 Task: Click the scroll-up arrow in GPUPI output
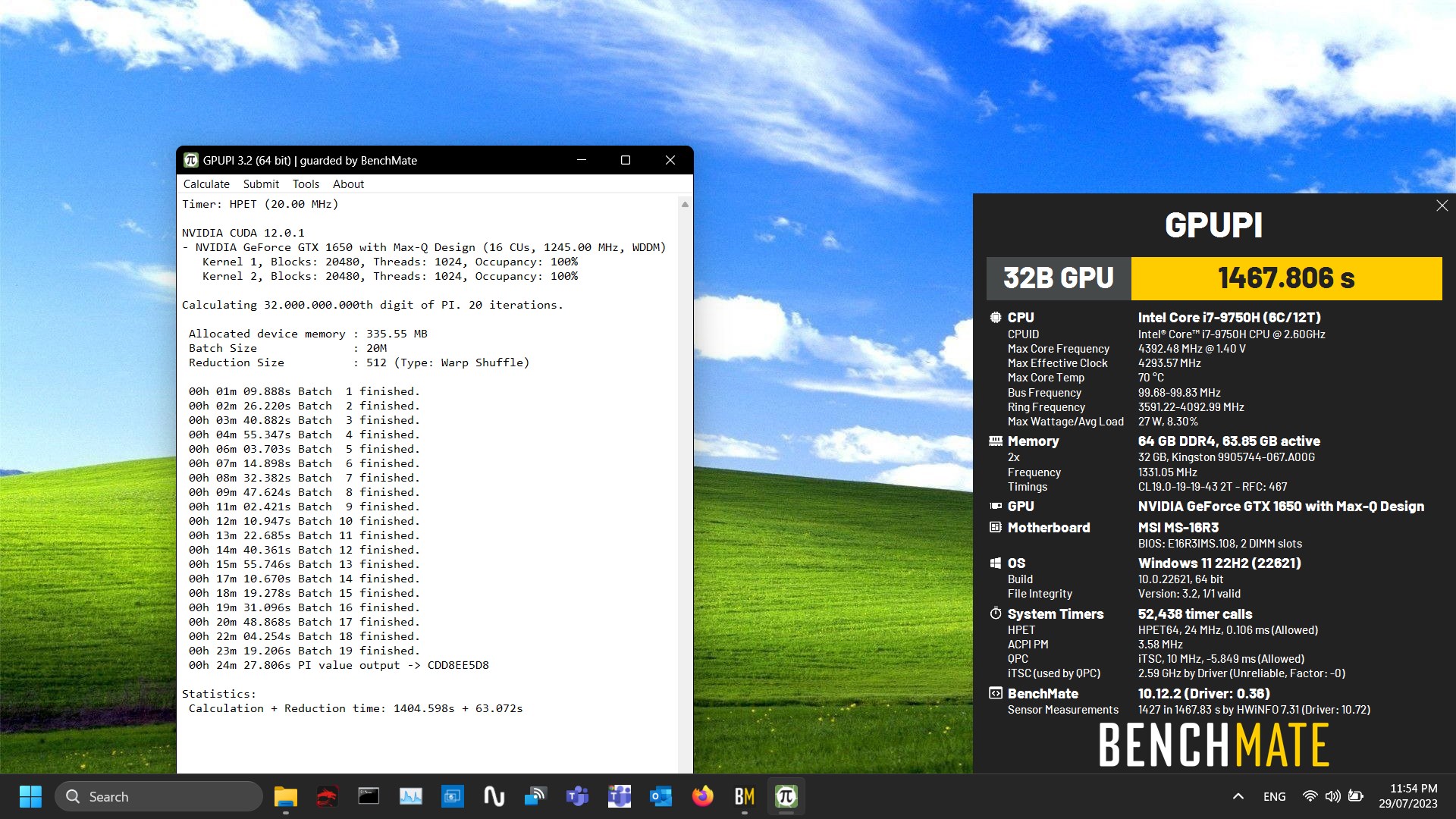point(685,204)
